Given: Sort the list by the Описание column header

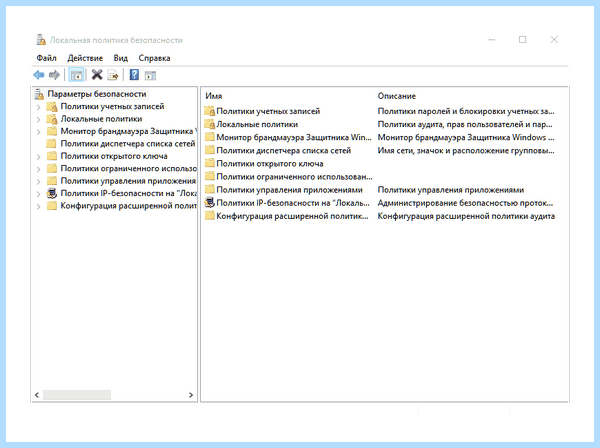Looking at the screenshot, I should pos(396,96).
